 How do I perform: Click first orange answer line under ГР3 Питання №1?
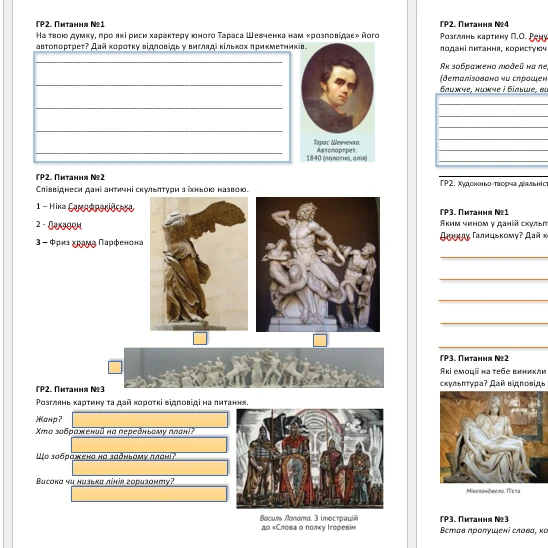click(494, 258)
